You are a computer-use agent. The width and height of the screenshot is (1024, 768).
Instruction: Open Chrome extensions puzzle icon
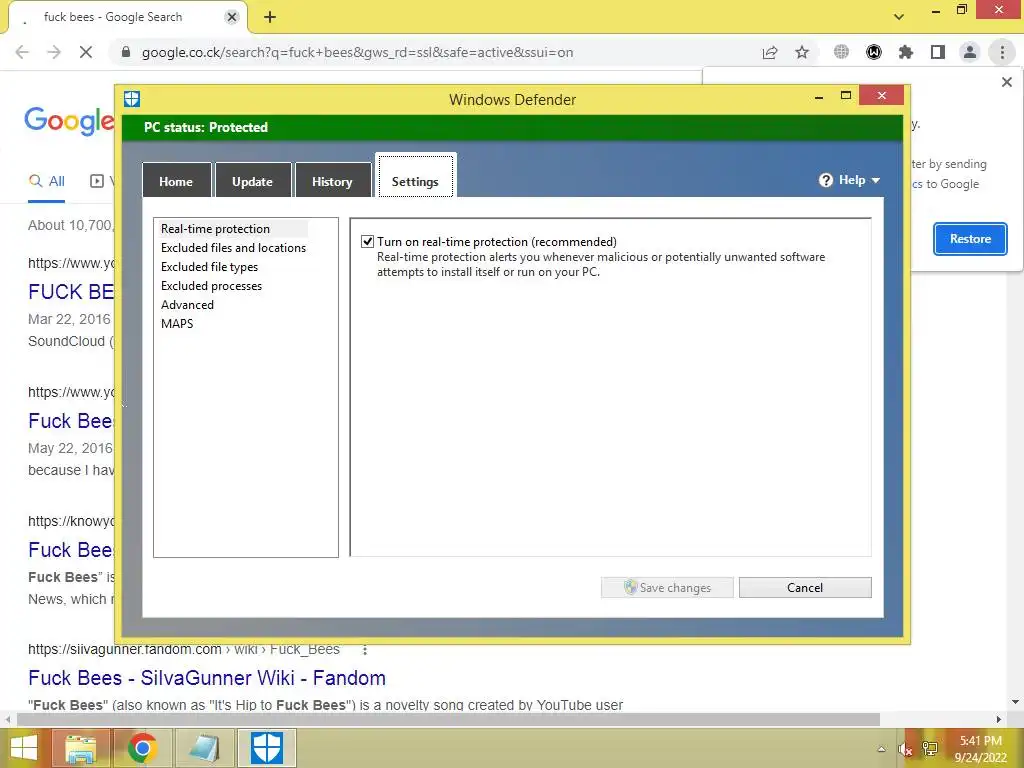[906, 52]
